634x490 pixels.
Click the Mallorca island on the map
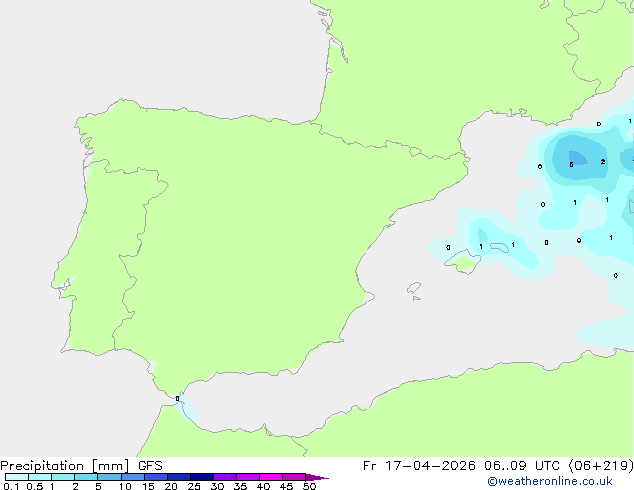(x=463, y=261)
